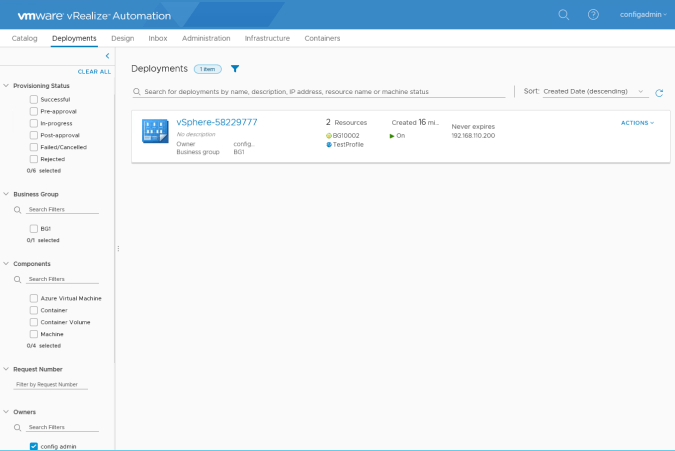The image size is (675, 451).
Task: Click the Components search filter magnifier
Action: (17, 279)
